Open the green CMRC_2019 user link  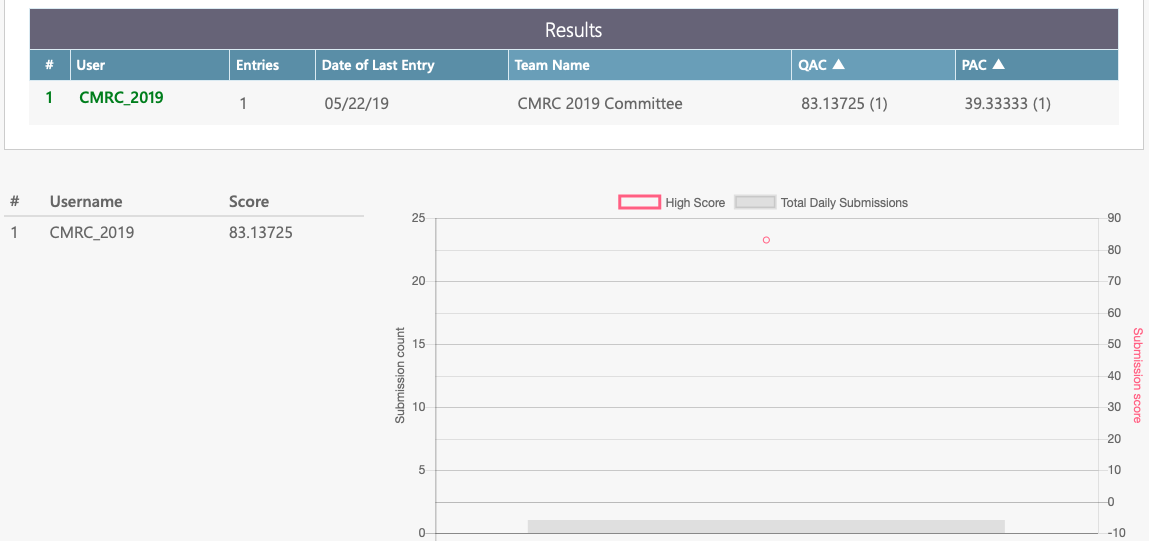click(121, 98)
